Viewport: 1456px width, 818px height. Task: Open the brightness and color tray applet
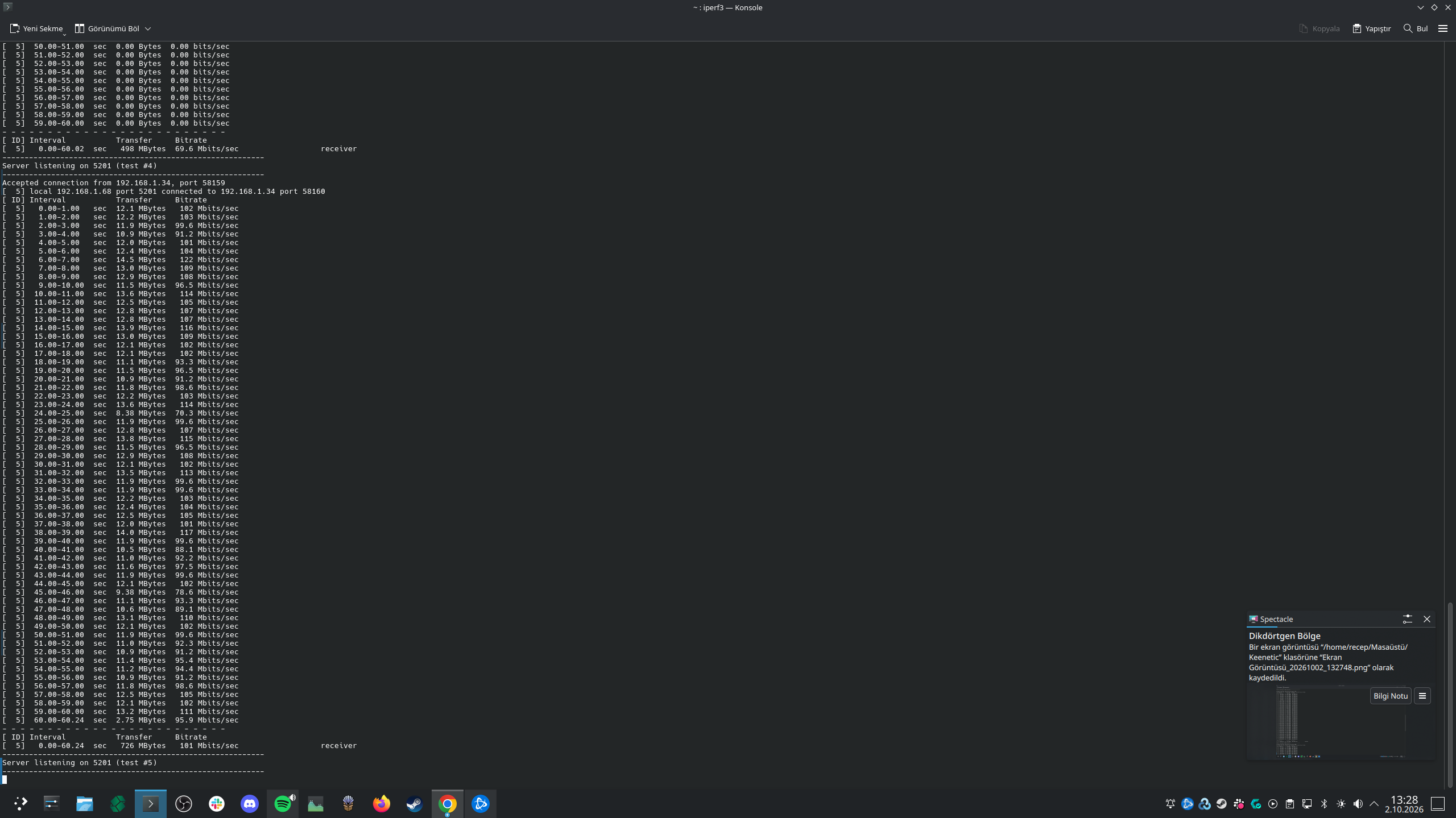[x=1341, y=804]
